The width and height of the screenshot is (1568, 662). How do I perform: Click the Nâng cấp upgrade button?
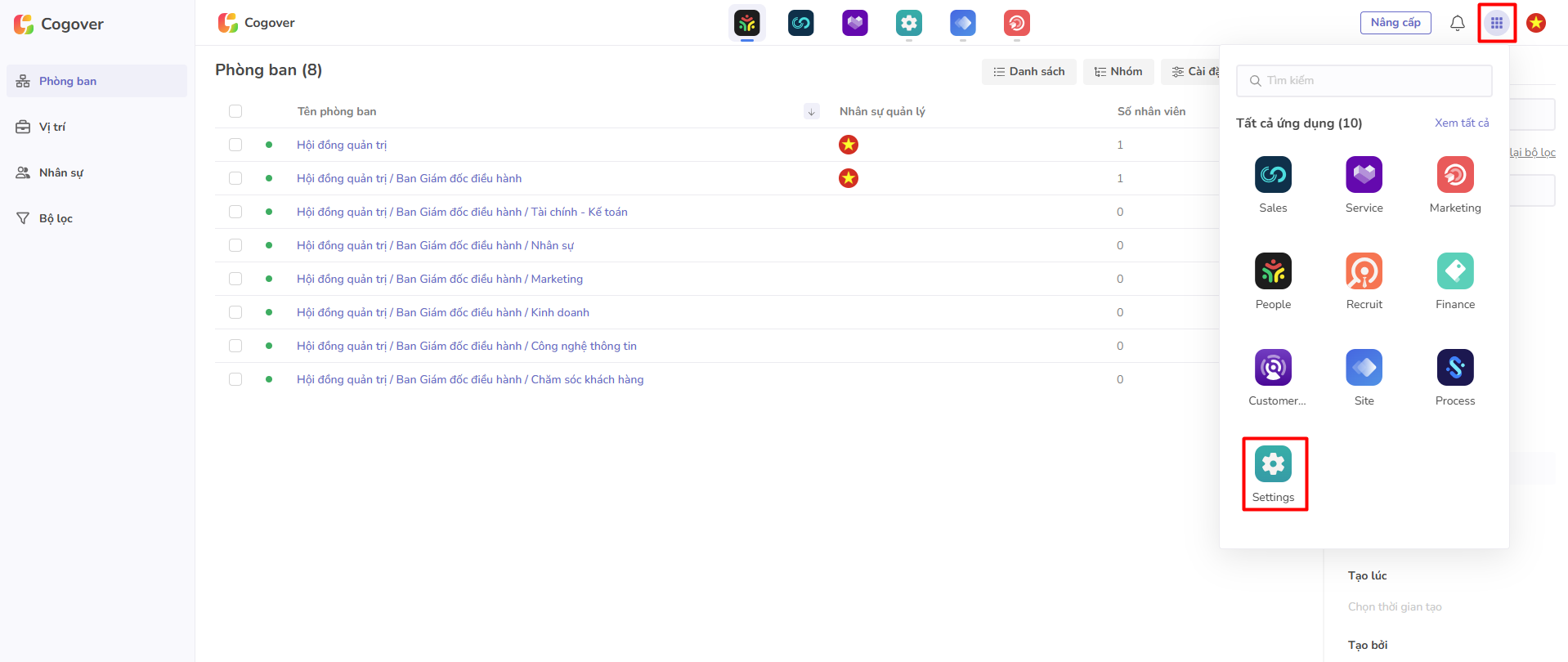pos(1396,23)
